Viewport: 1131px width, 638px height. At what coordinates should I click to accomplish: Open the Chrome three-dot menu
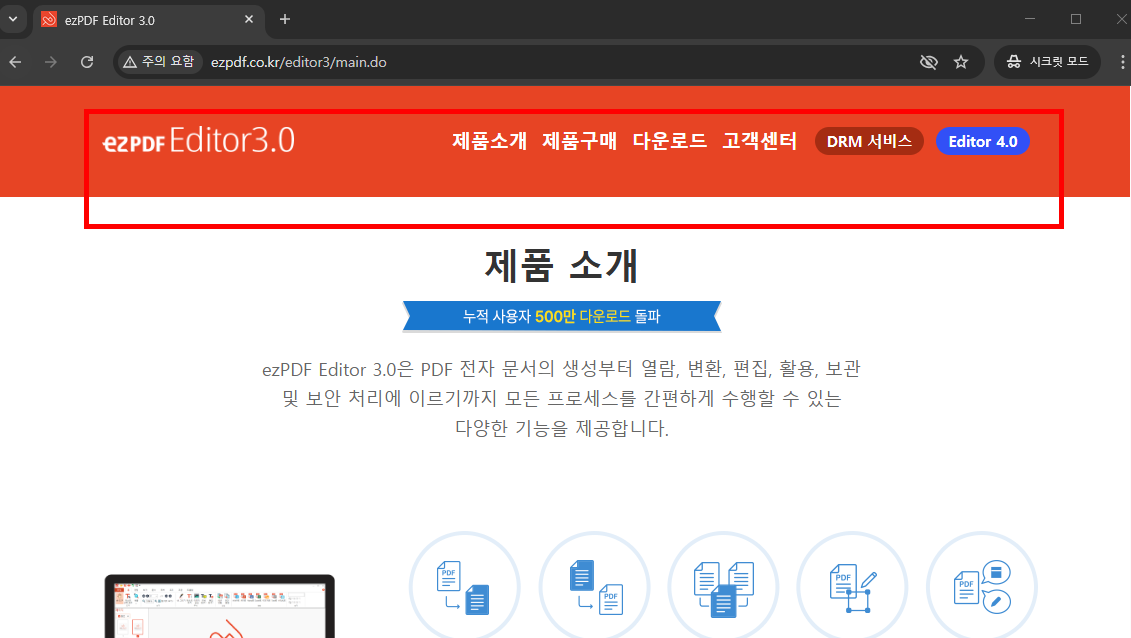click(x=1123, y=61)
